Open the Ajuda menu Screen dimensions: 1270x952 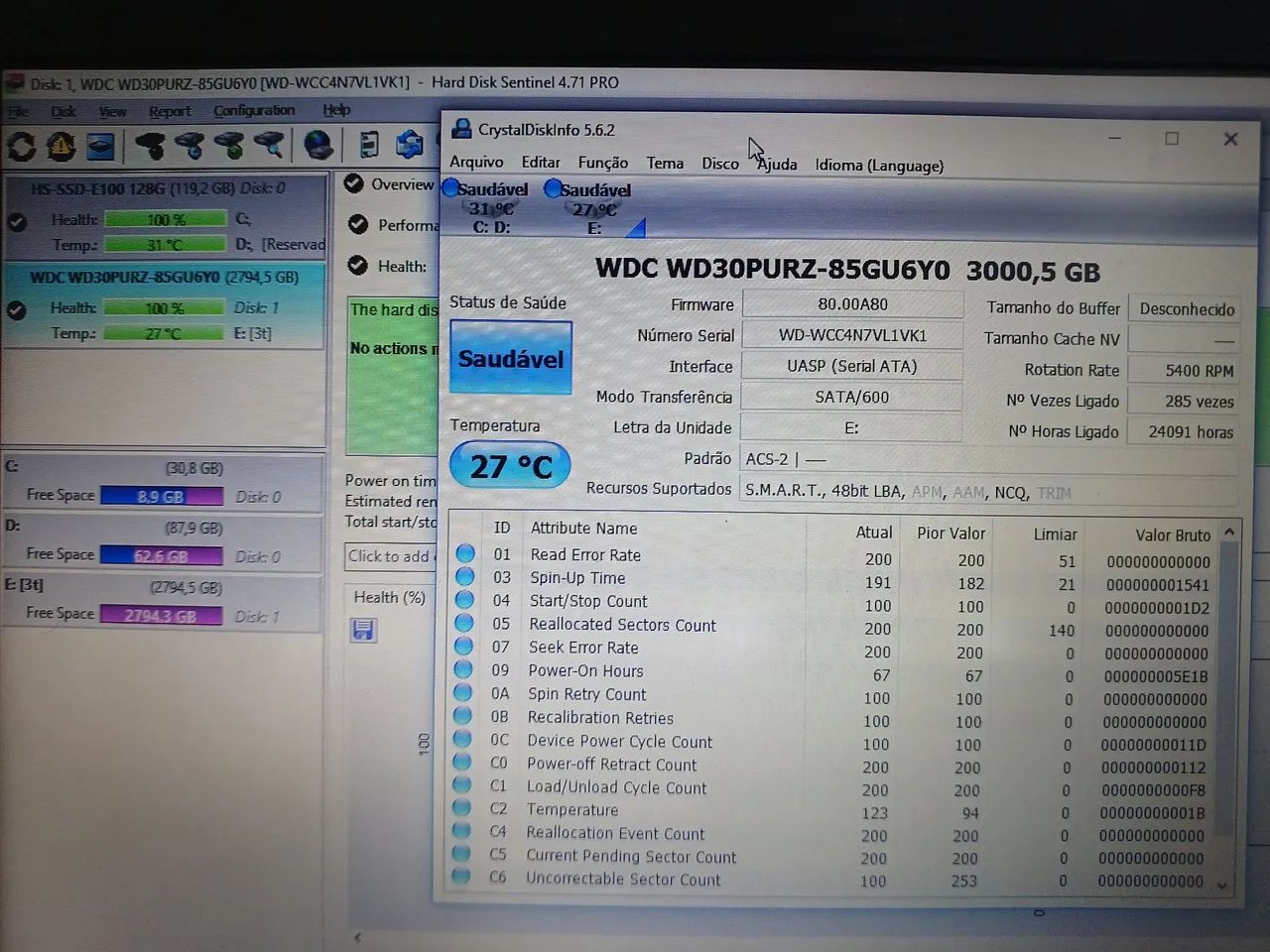click(778, 165)
